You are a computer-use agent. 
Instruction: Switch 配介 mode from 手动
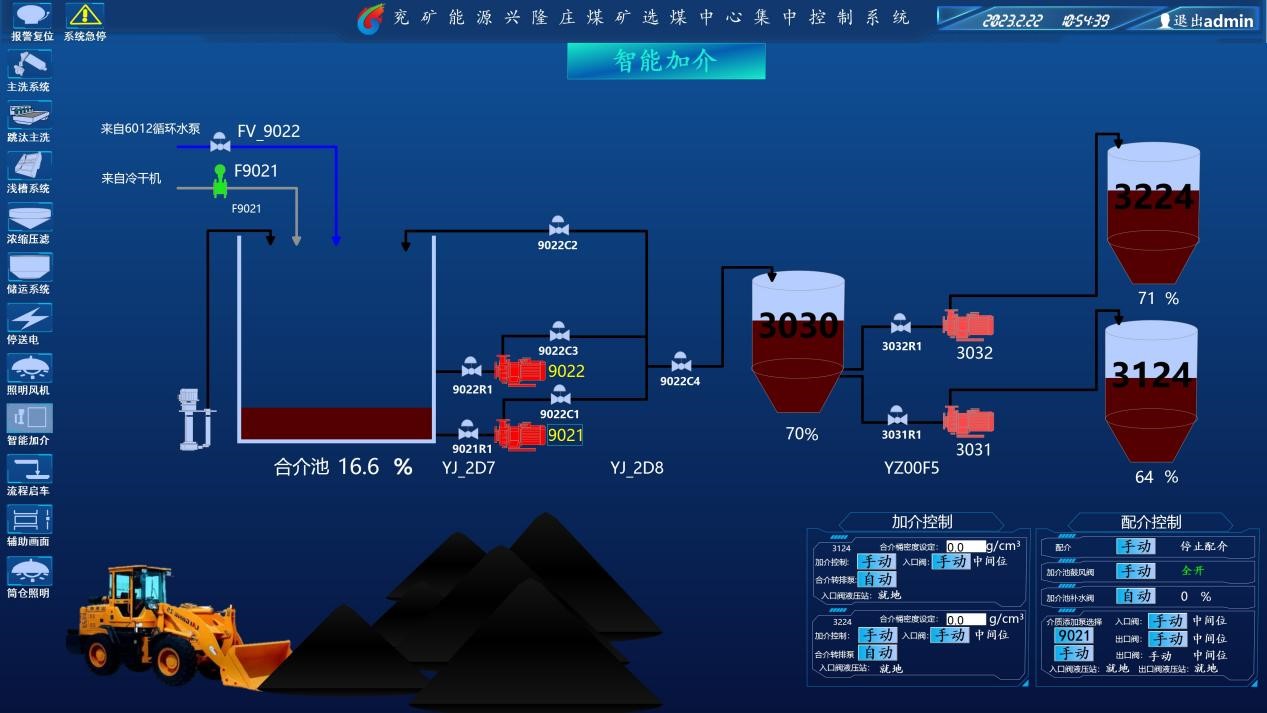coord(1135,547)
